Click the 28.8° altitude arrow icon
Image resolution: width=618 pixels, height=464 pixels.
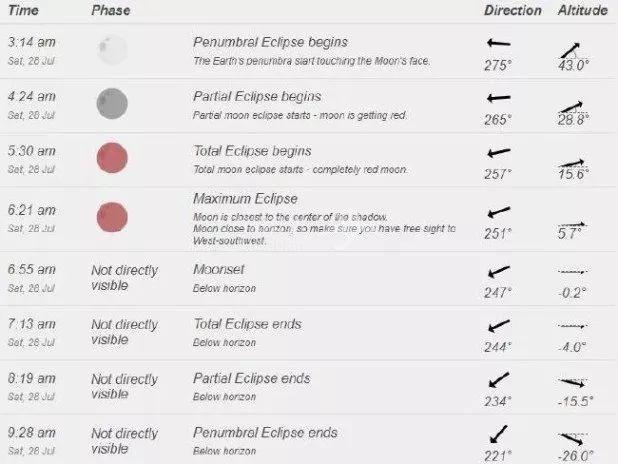click(x=571, y=107)
